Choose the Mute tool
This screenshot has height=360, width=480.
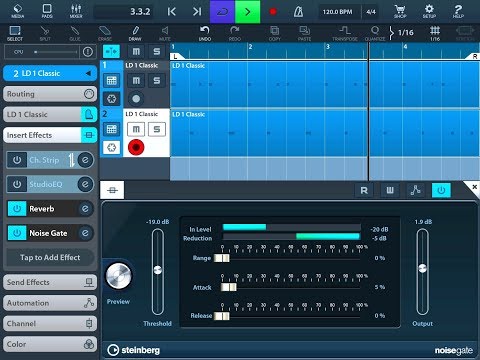coord(165,33)
